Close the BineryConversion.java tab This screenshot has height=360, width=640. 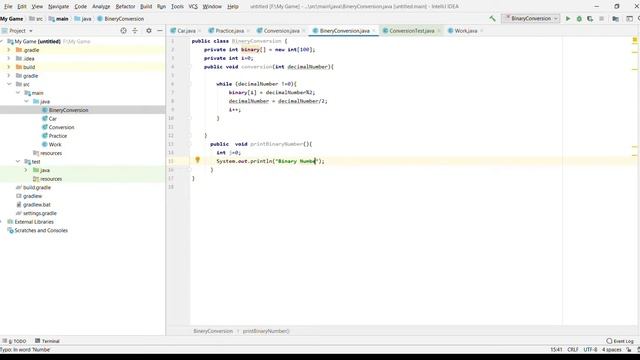(x=373, y=31)
